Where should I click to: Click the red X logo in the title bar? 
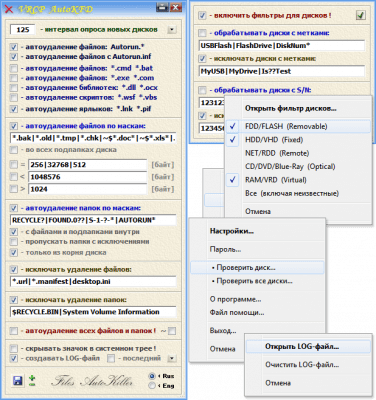point(9,9)
